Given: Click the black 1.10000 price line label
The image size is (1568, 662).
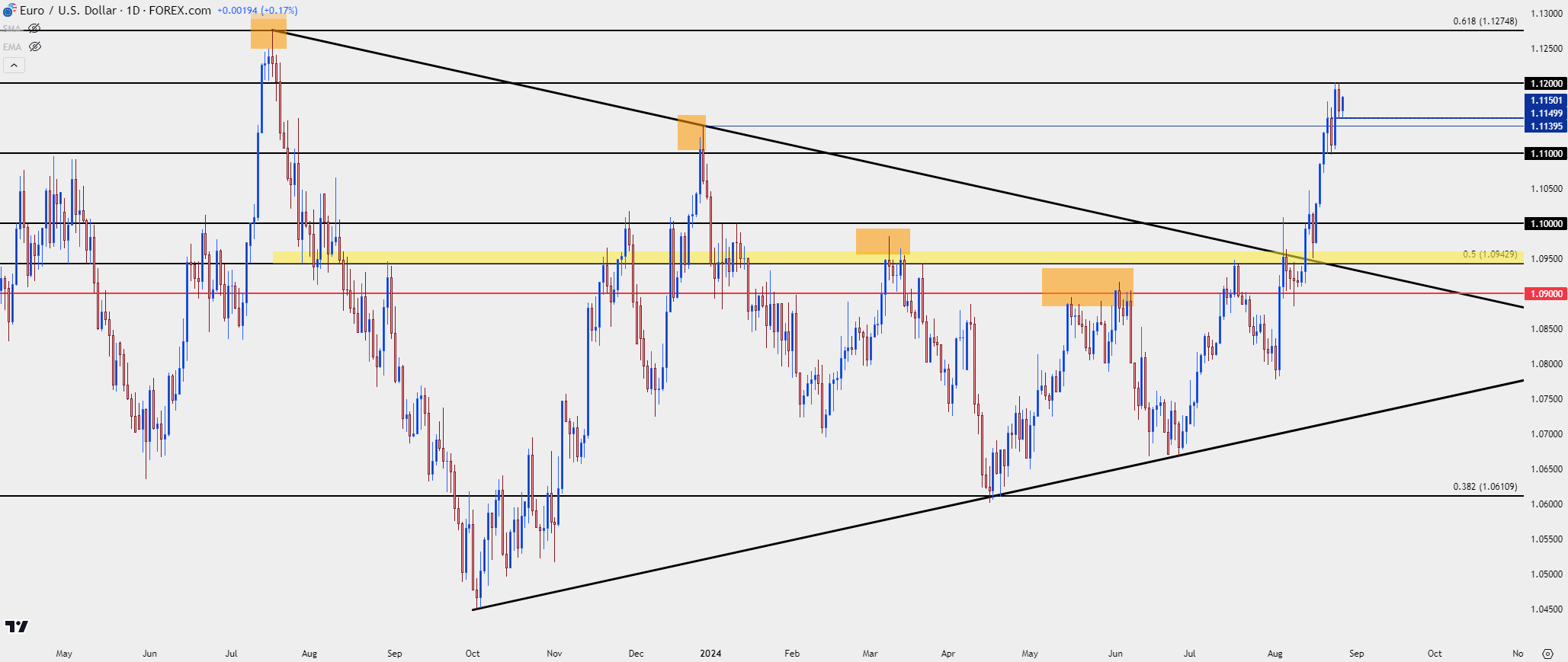Looking at the screenshot, I should 1546,223.
